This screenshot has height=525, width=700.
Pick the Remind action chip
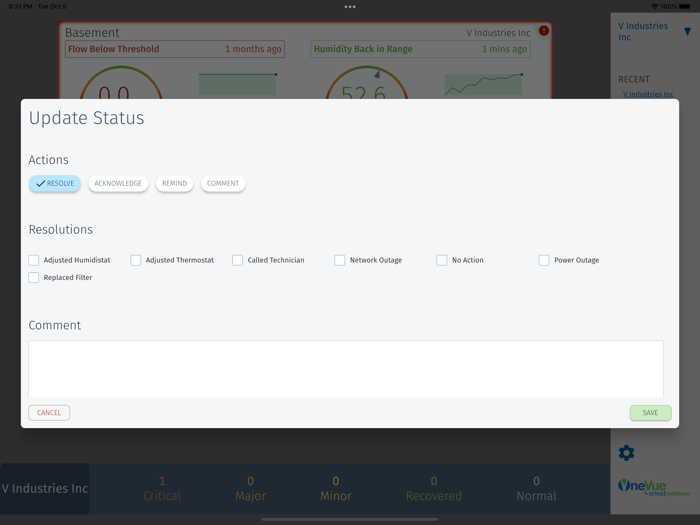coord(175,183)
